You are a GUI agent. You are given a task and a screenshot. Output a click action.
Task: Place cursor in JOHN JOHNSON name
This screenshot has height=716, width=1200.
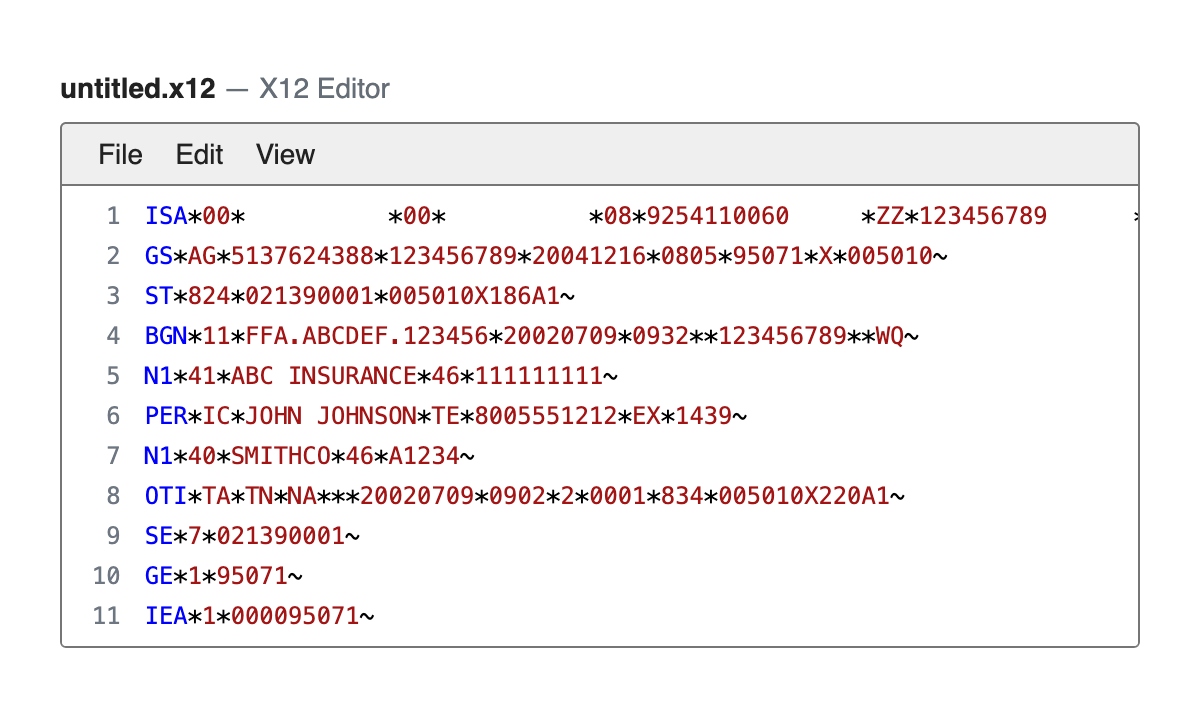coord(330,416)
